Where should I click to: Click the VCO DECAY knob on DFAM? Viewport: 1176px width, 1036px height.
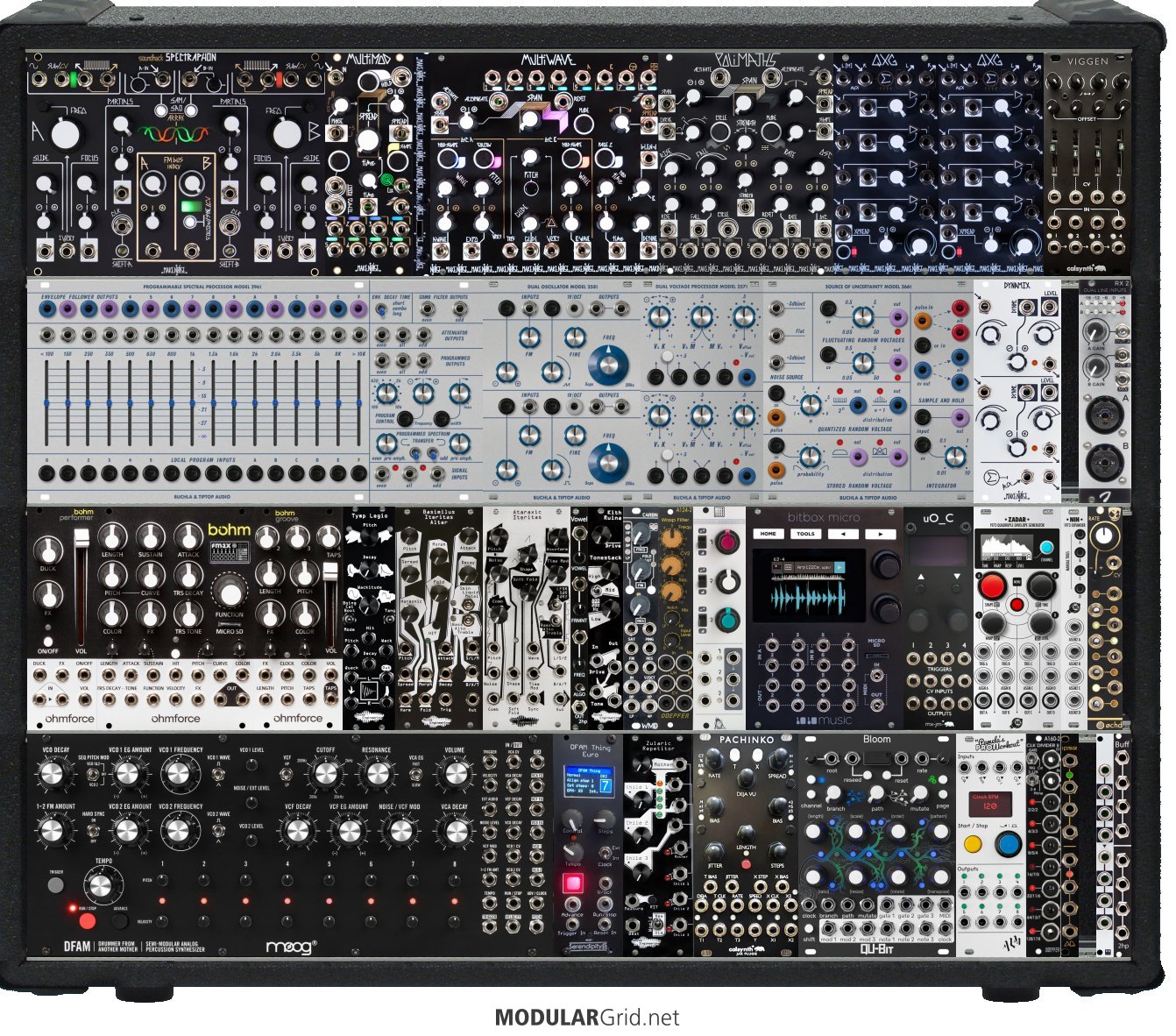(53, 773)
